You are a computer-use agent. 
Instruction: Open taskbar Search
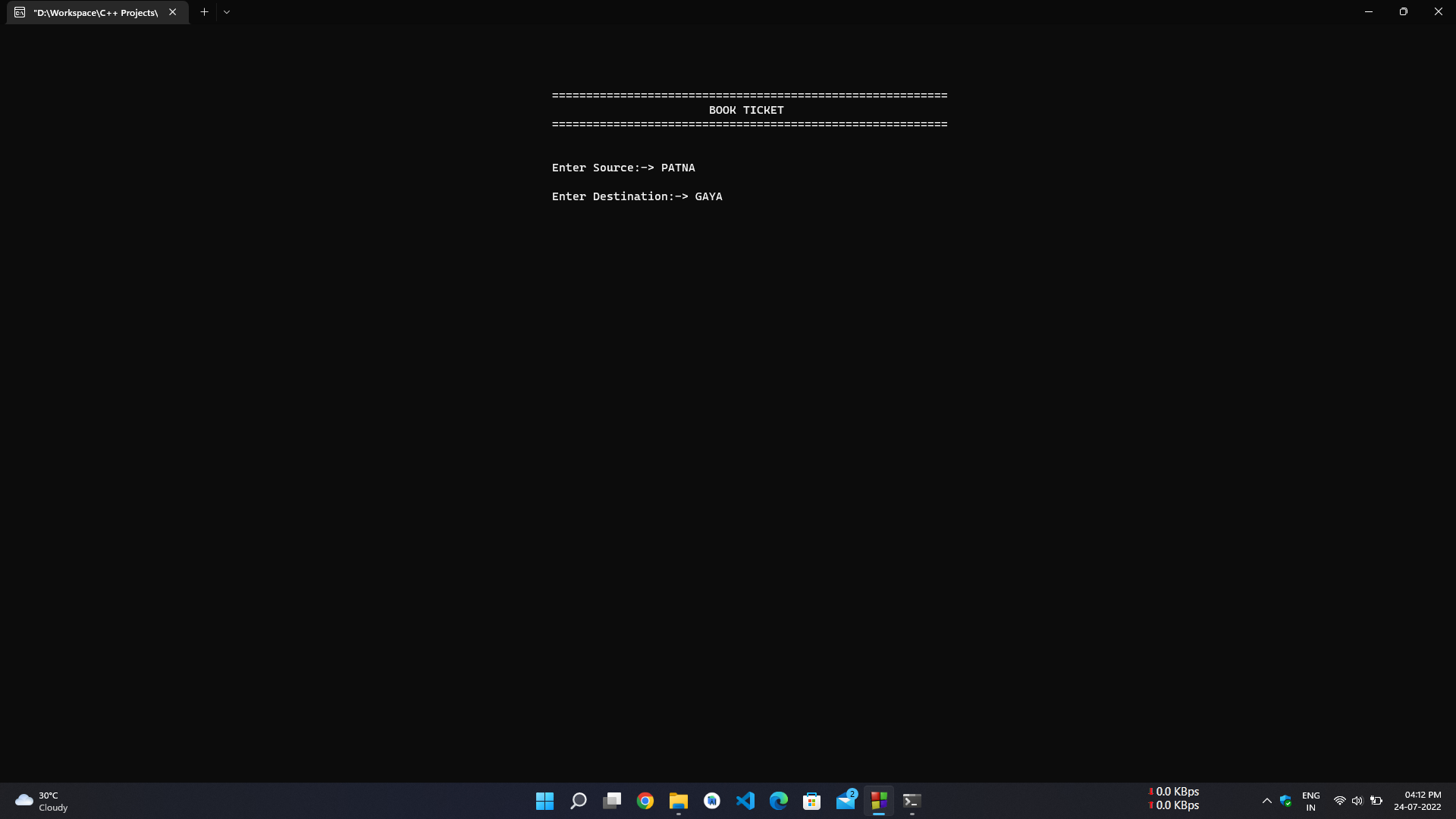pyautogui.click(x=579, y=801)
